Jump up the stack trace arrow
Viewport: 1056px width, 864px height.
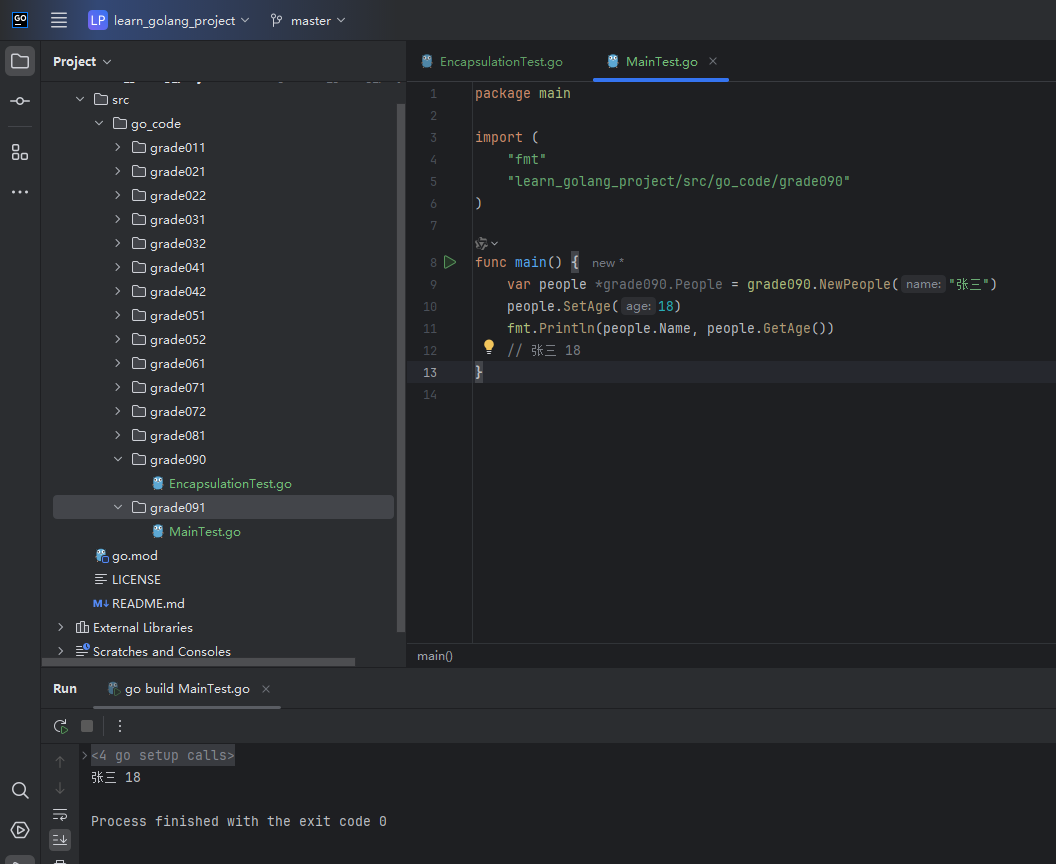[60, 762]
